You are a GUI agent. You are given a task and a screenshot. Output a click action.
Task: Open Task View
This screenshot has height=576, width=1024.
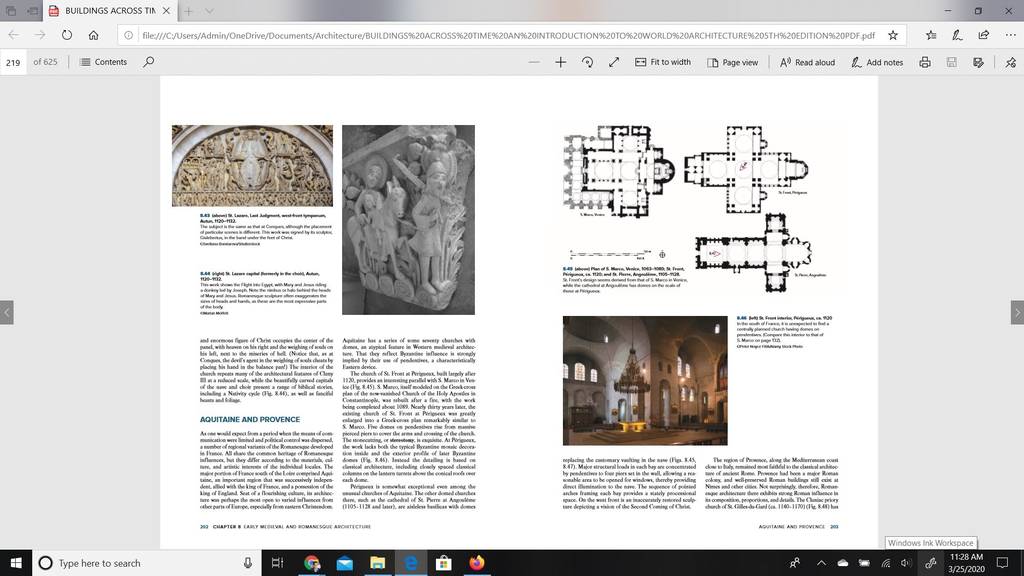278,563
